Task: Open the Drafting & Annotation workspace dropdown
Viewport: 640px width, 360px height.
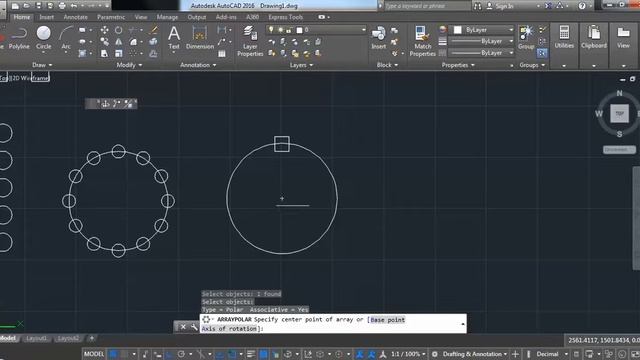Action: pyautogui.click(x=475, y=354)
